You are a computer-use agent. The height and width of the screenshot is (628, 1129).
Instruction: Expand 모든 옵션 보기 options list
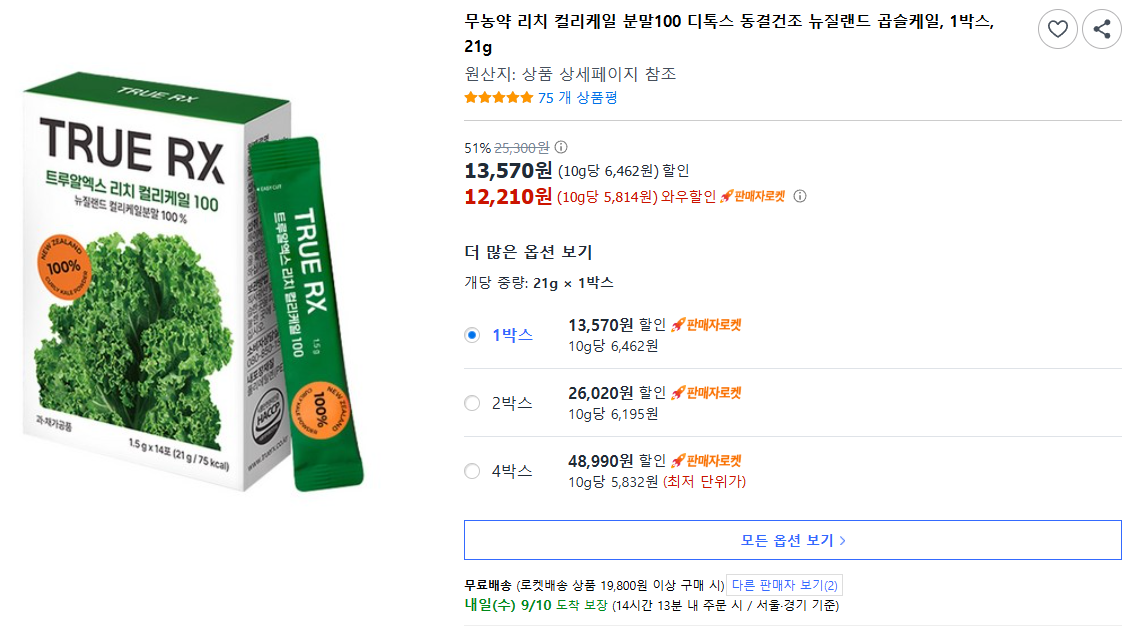(792, 540)
